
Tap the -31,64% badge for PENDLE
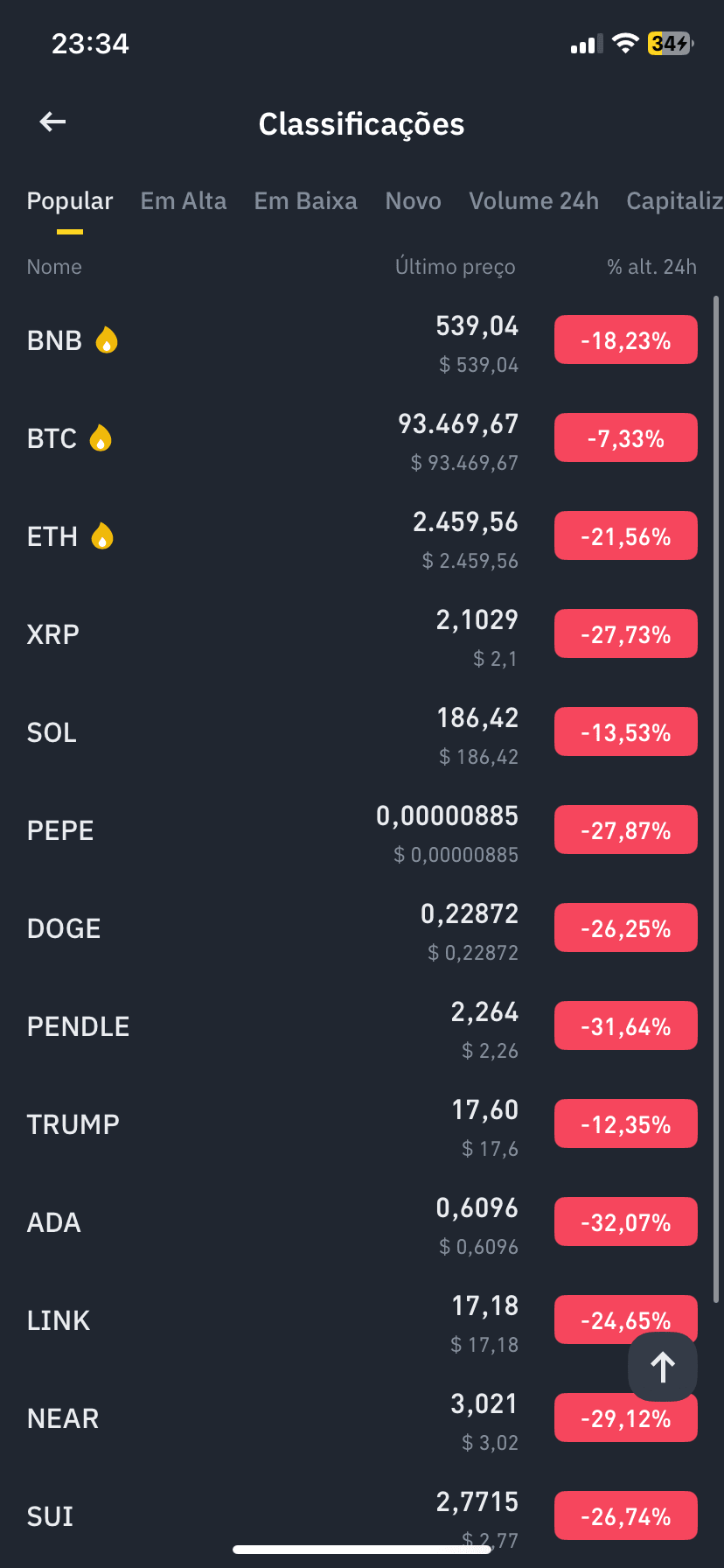point(626,1025)
